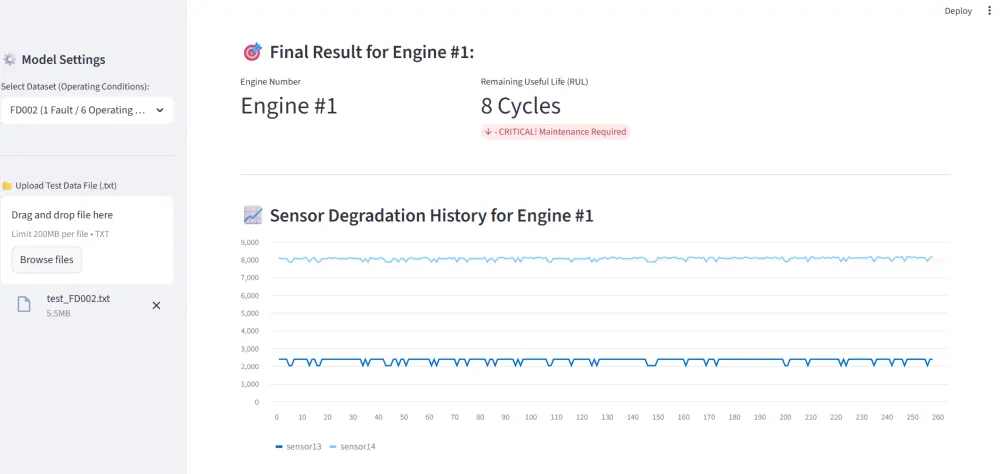
Task: Open the Select Dataset dropdown
Action: pyautogui.click(x=87, y=110)
